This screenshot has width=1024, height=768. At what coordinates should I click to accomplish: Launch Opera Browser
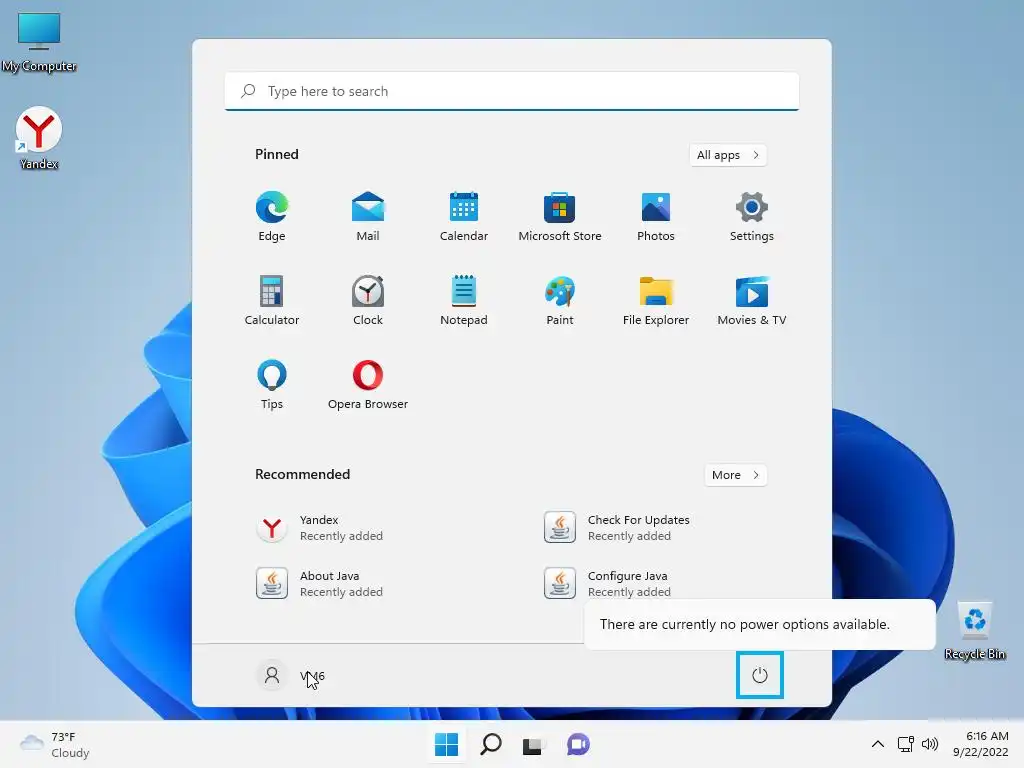pos(368,385)
